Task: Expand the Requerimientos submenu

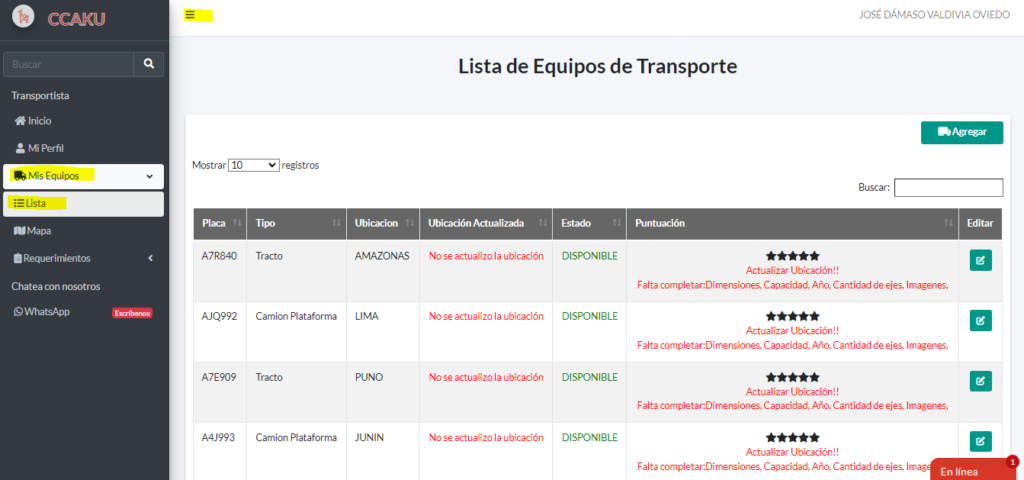Action: pos(149,258)
